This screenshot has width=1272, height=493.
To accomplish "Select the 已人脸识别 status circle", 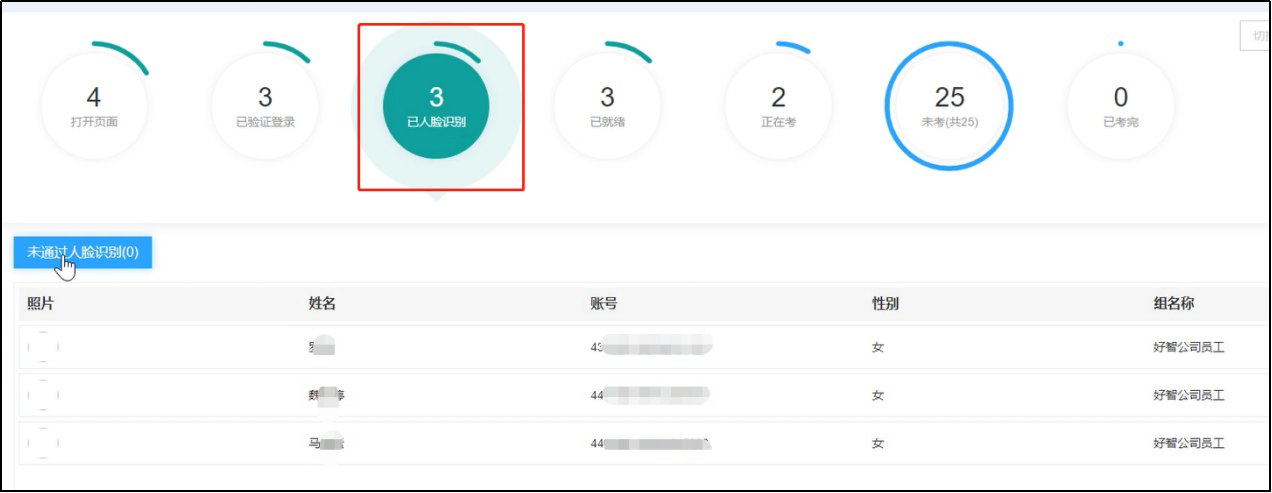I will point(436,105).
